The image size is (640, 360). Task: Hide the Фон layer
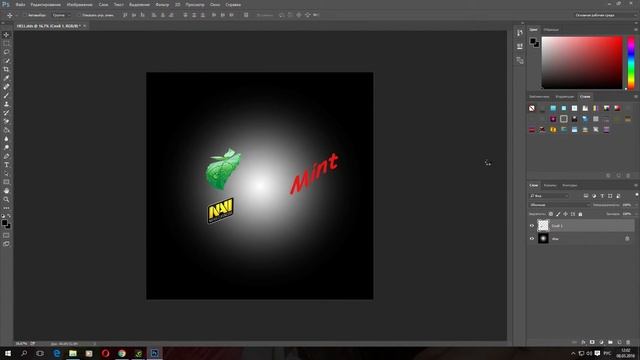532,239
